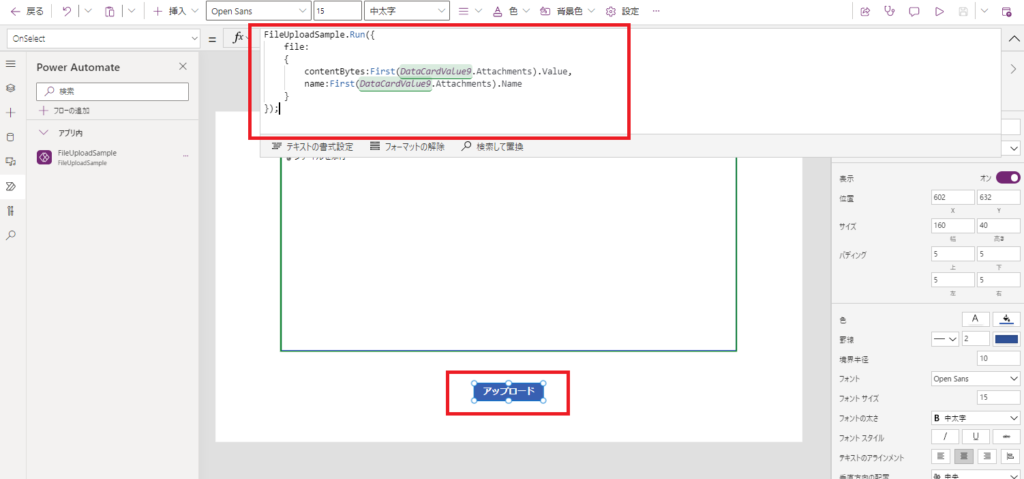Image resolution: width=1024 pixels, height=479 pixels.
Task: Preview the app with play icon
Action: click(939, 11)
